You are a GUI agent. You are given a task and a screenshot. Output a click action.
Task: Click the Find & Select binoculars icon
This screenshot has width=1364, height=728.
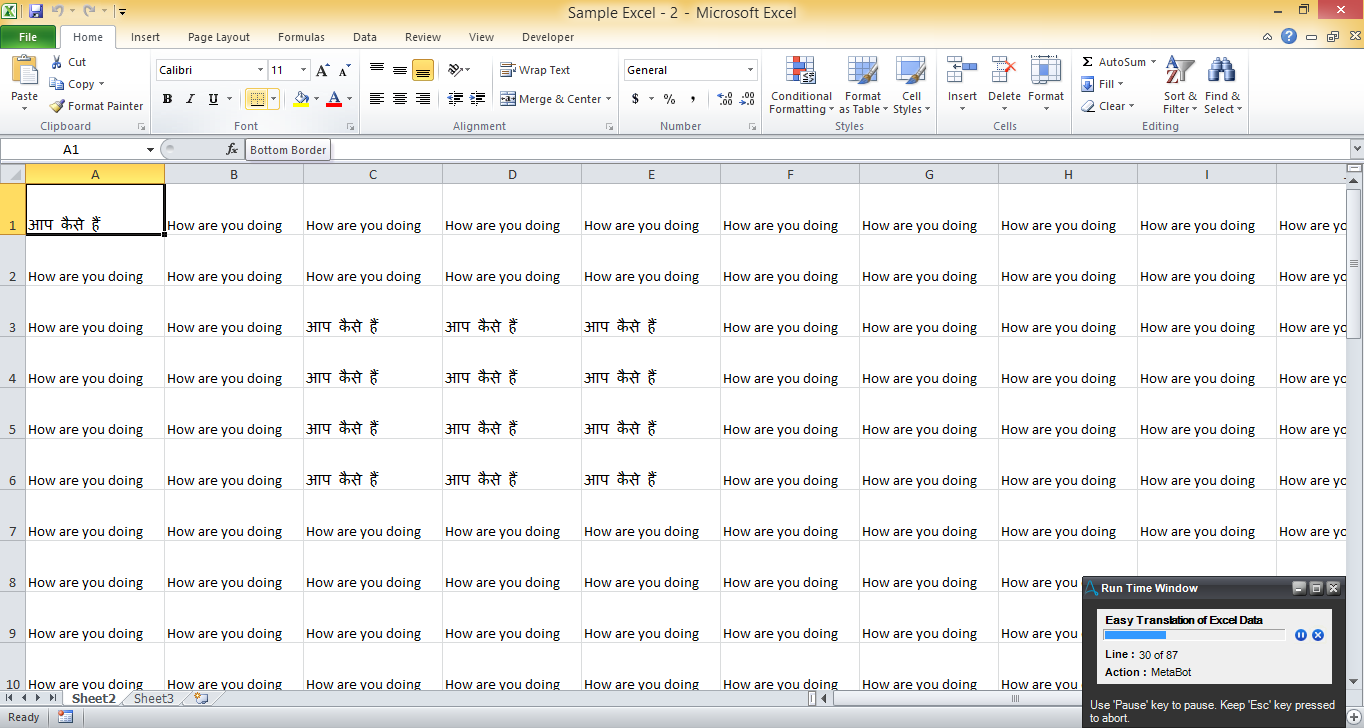1221,71
